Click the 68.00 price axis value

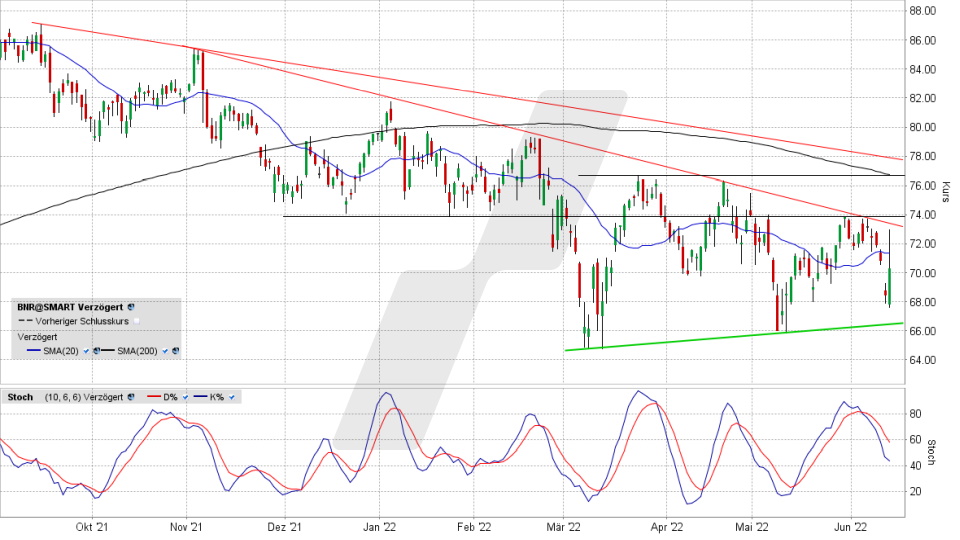pyautogui.click(x=922, y=302)
